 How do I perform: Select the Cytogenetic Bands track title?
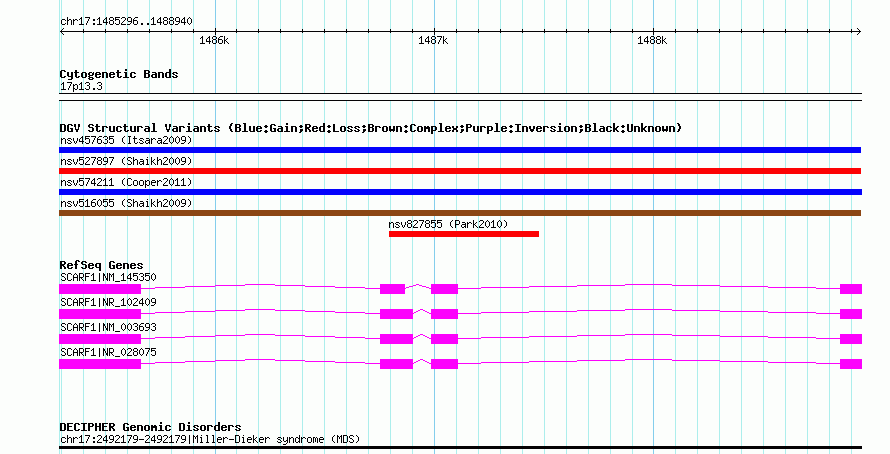tap(119, 74)
